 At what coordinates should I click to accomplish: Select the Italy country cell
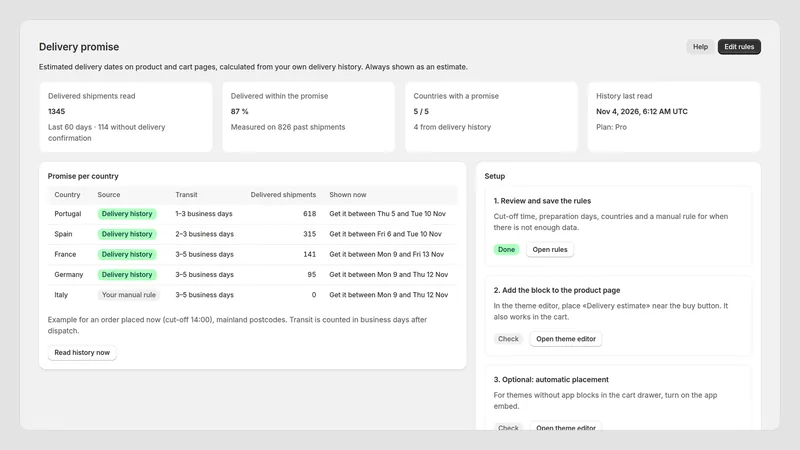coord(61,295)
